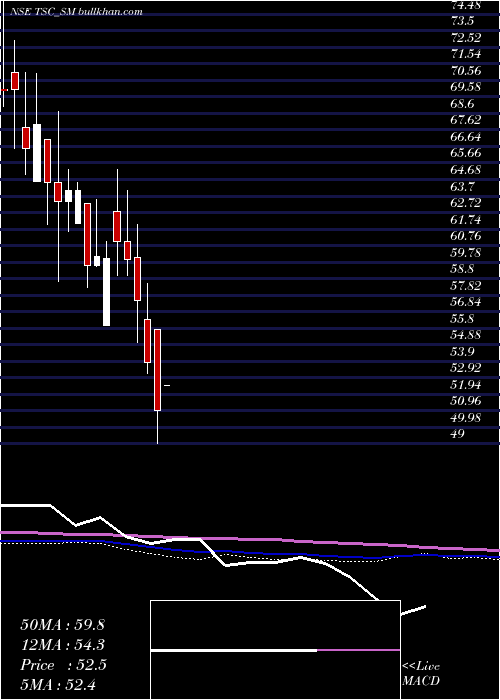Click the 52.92 price axis label
Image resolution: width=500 pixels, height=700 pixels.
click(467, 368)
